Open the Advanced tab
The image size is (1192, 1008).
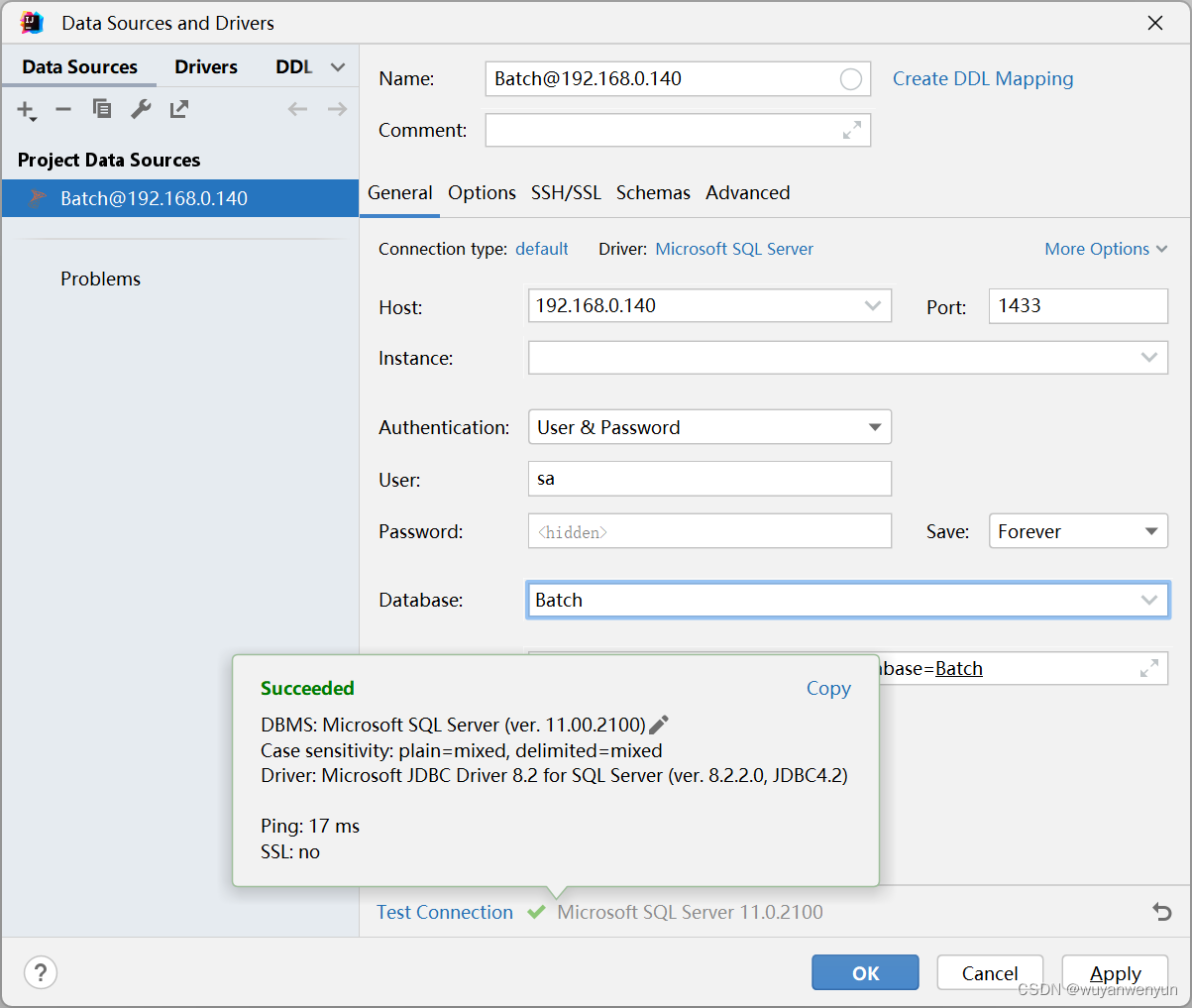point(748,192)
